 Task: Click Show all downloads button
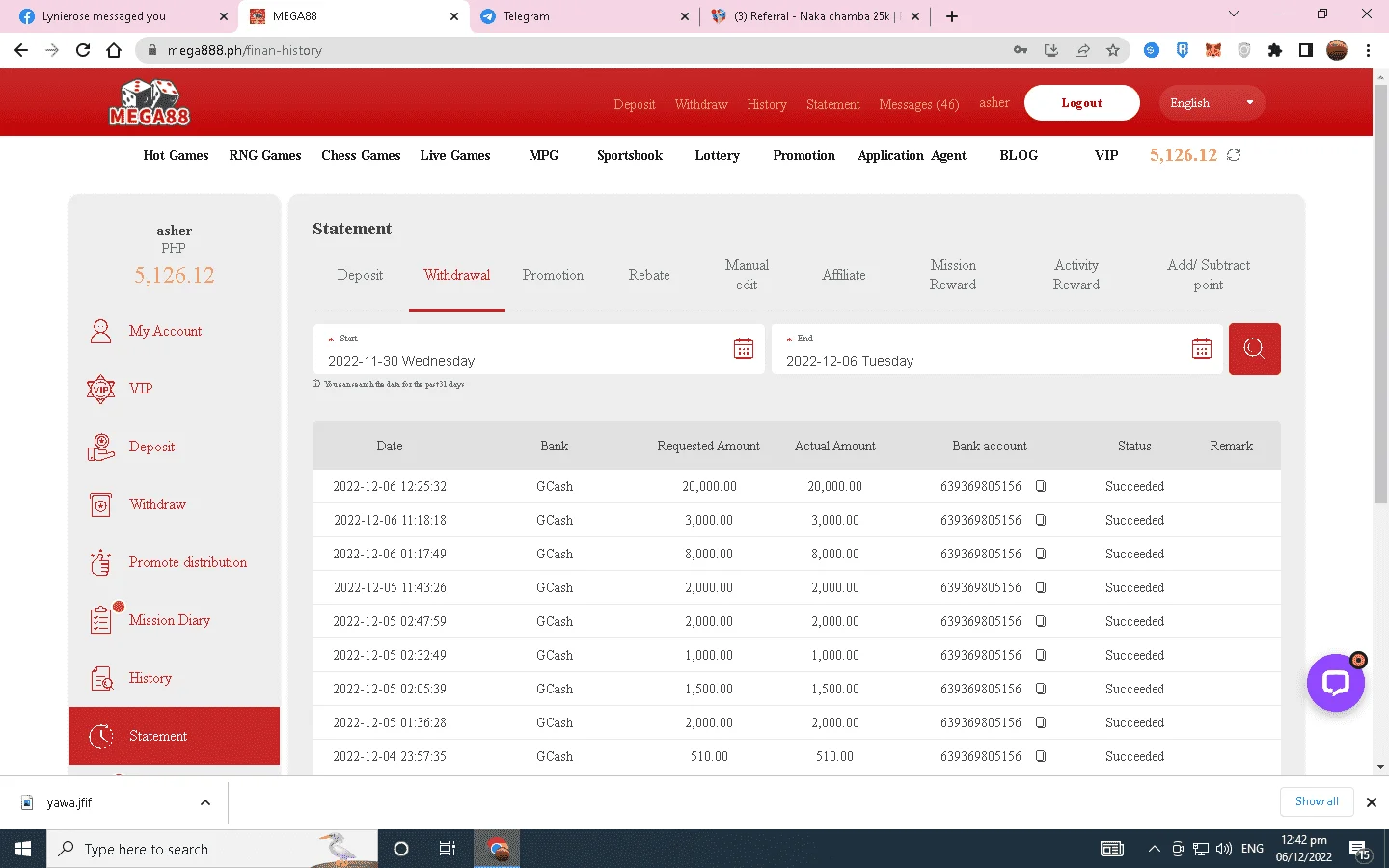(1317, 801)
